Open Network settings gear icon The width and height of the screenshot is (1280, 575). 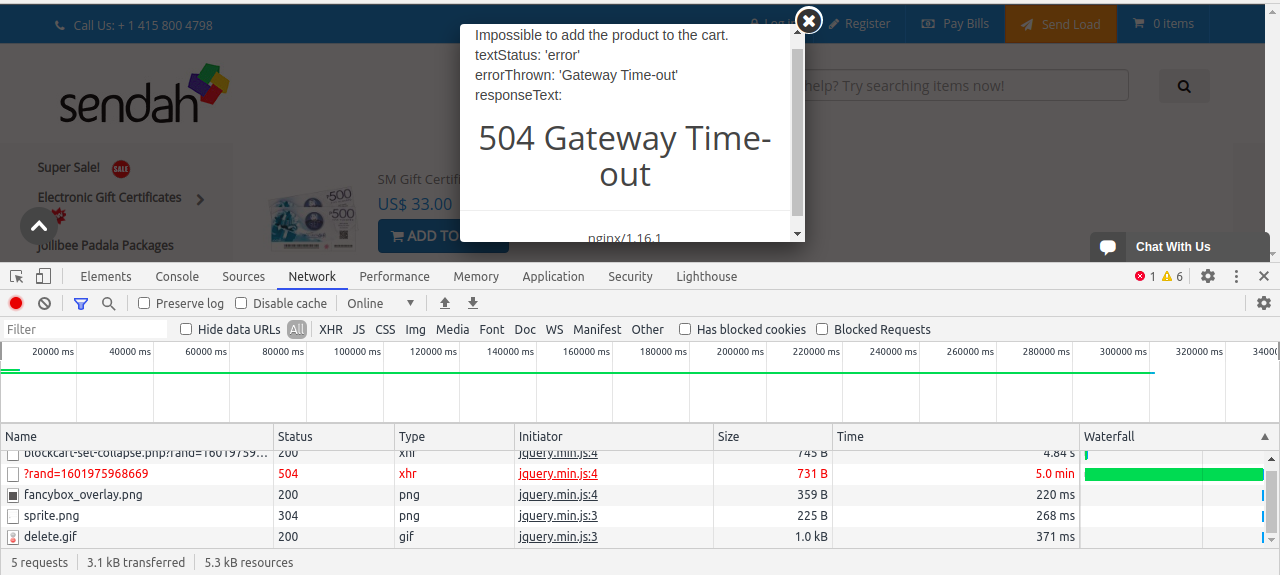(1264, 303)
